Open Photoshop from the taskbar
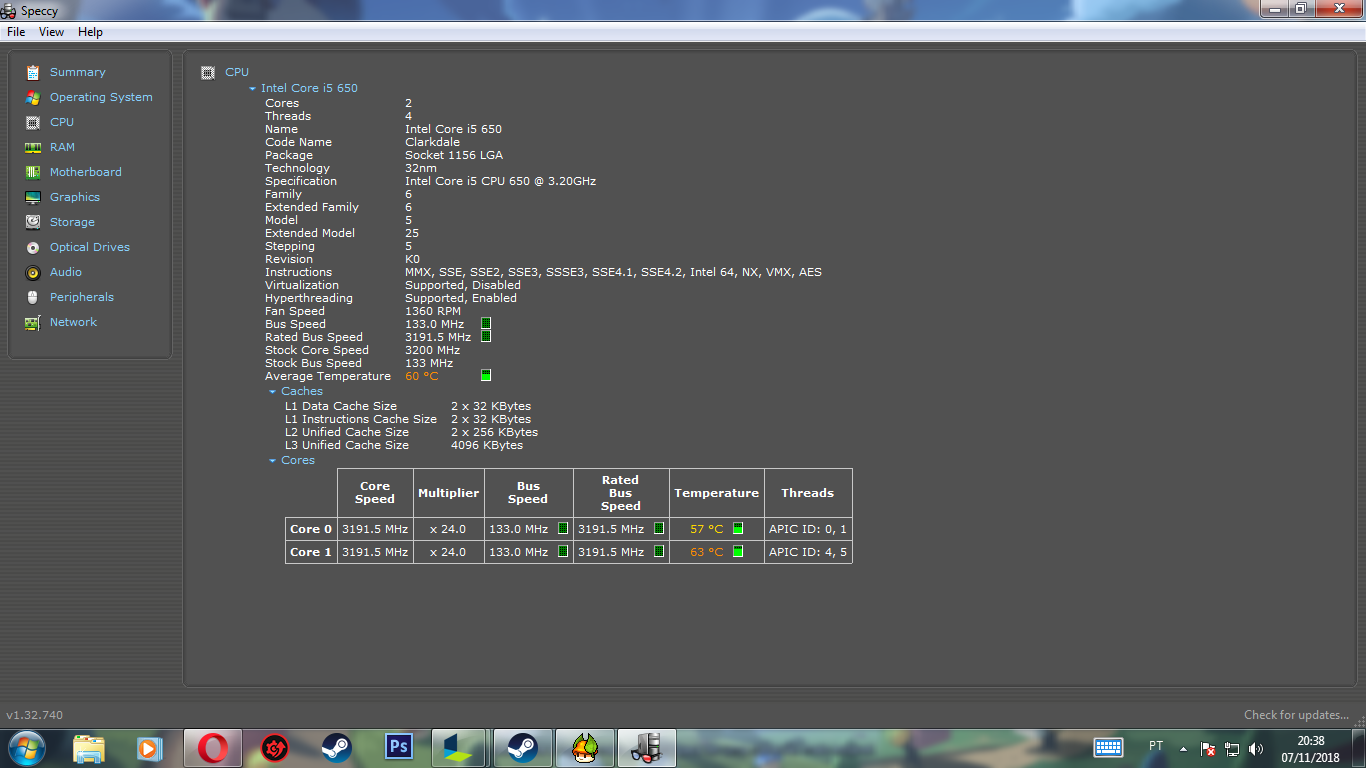 pos(399,748)
